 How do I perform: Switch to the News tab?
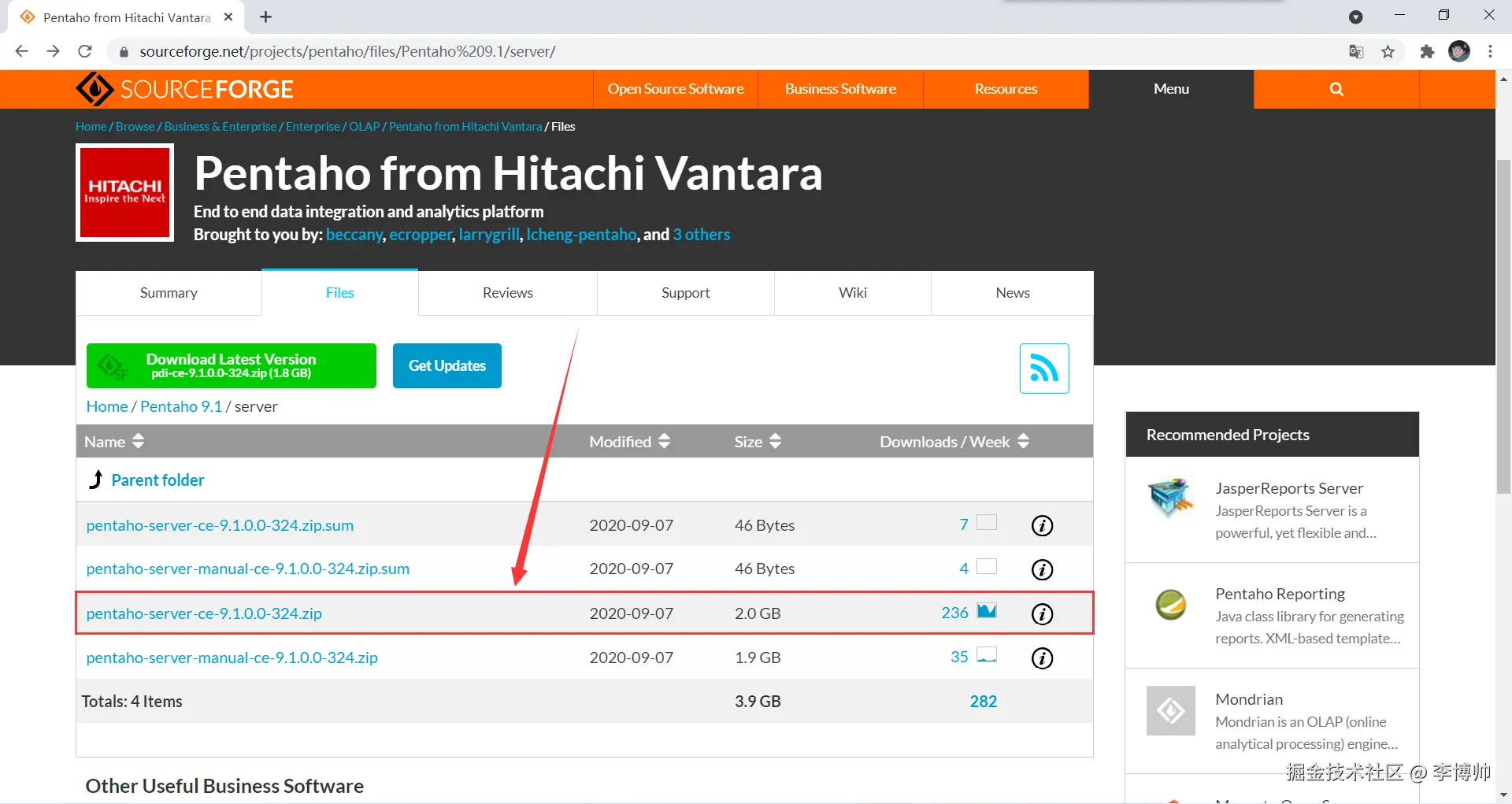coord(1013,293)
